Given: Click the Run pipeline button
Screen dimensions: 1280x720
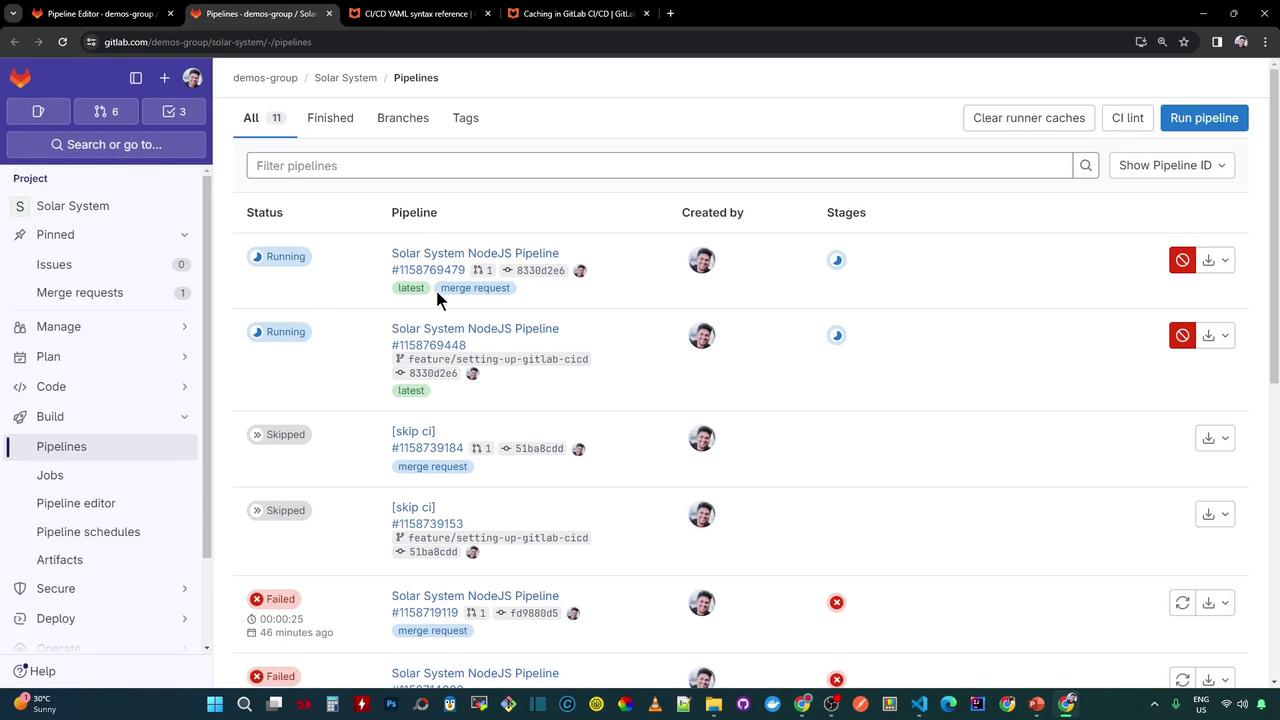Looking at the screenshot, I should [1204, 118].
